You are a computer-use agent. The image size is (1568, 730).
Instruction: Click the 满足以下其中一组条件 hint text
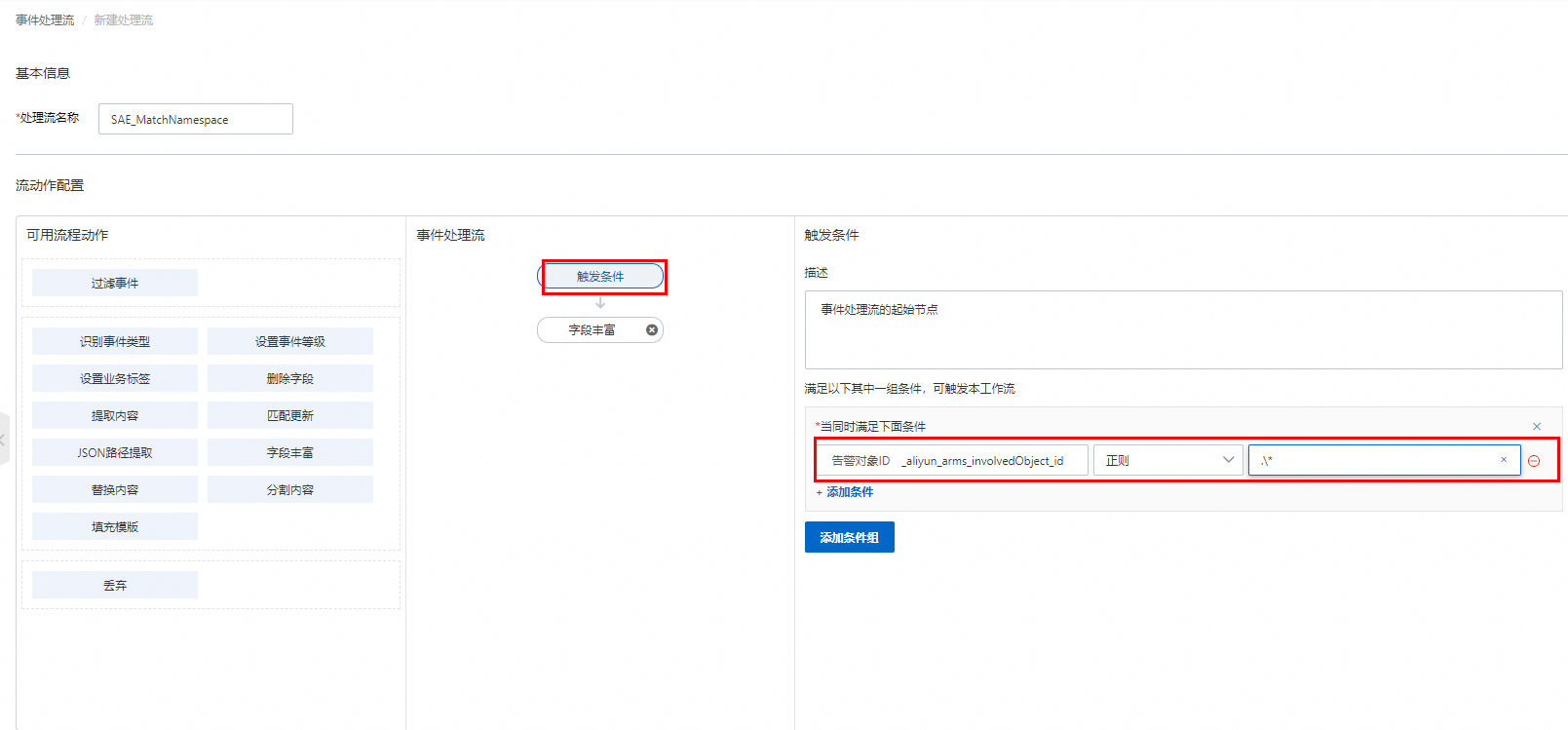[x=909, y=389]
